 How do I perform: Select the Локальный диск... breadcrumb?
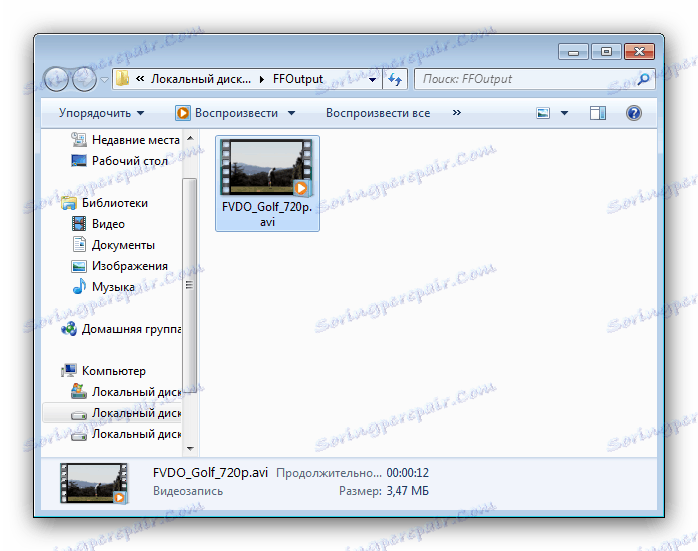tap(200, 79)
